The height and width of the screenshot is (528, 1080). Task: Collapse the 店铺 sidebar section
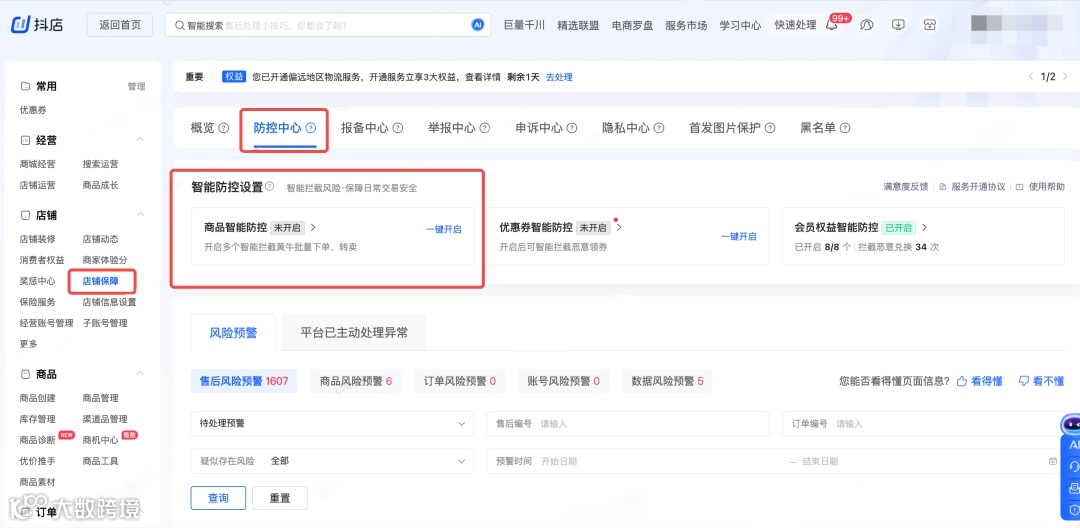tap(141, 215)
